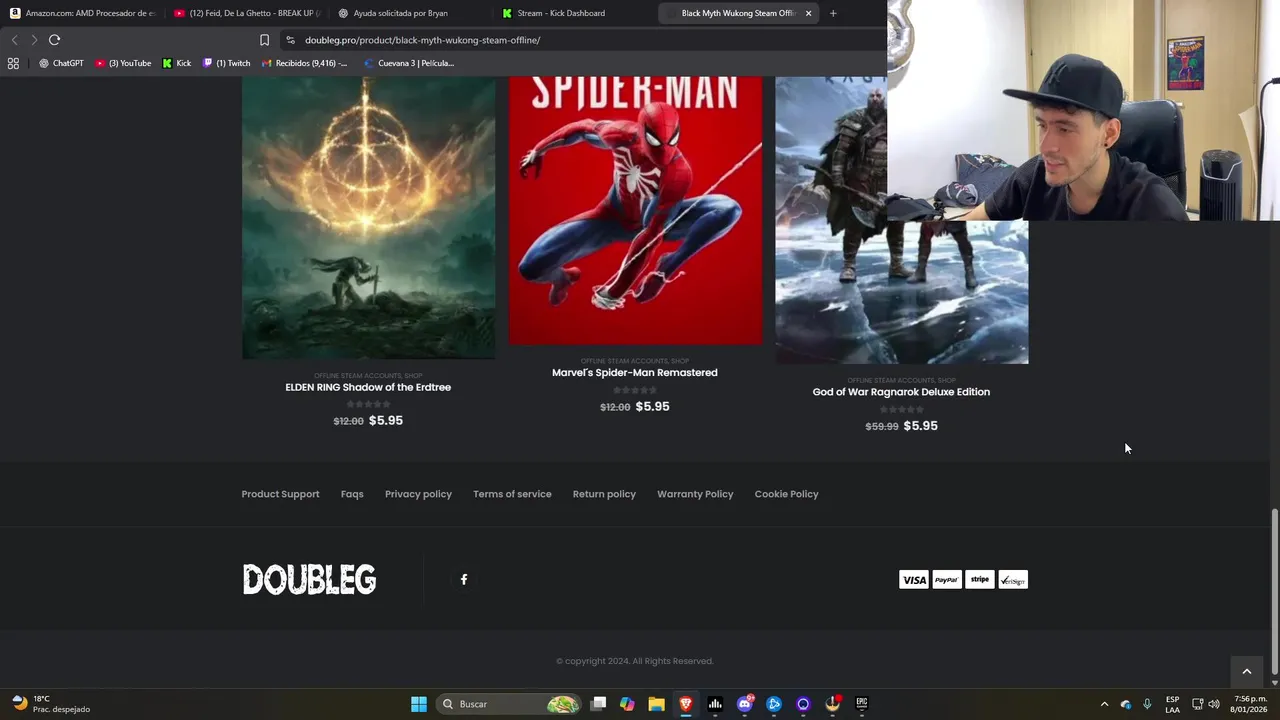Click Elden Ring star rating
The height and width of the screenshot is (720, 1280).
(368, 404)
